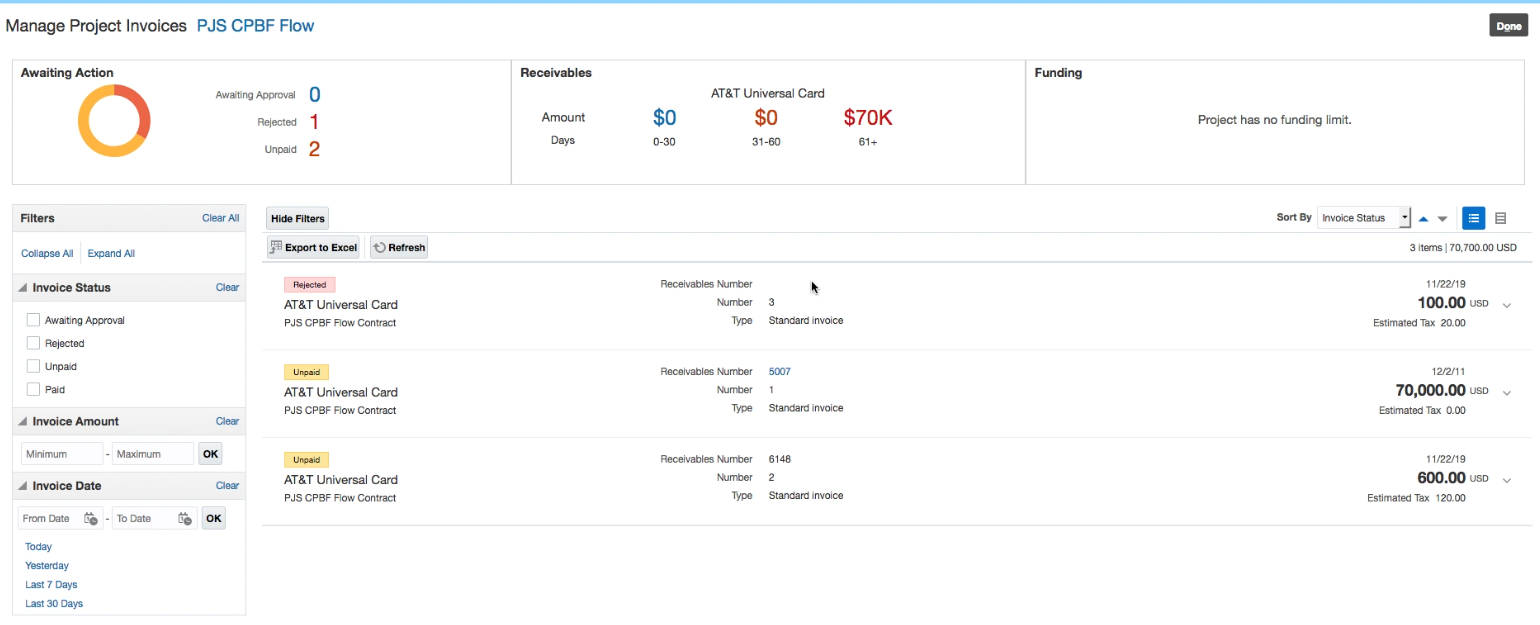
Task: Collapse the Invoice Date filter section
Action: 24,486
